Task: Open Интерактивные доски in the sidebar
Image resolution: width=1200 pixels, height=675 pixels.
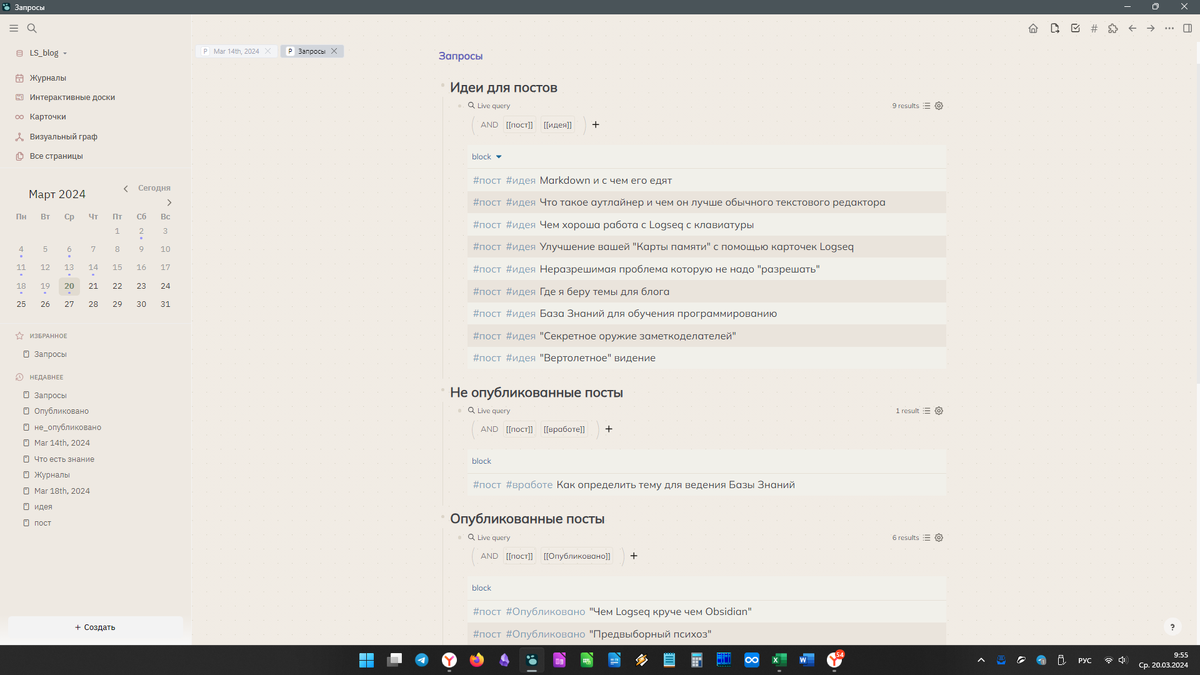Action: point(72,97)
